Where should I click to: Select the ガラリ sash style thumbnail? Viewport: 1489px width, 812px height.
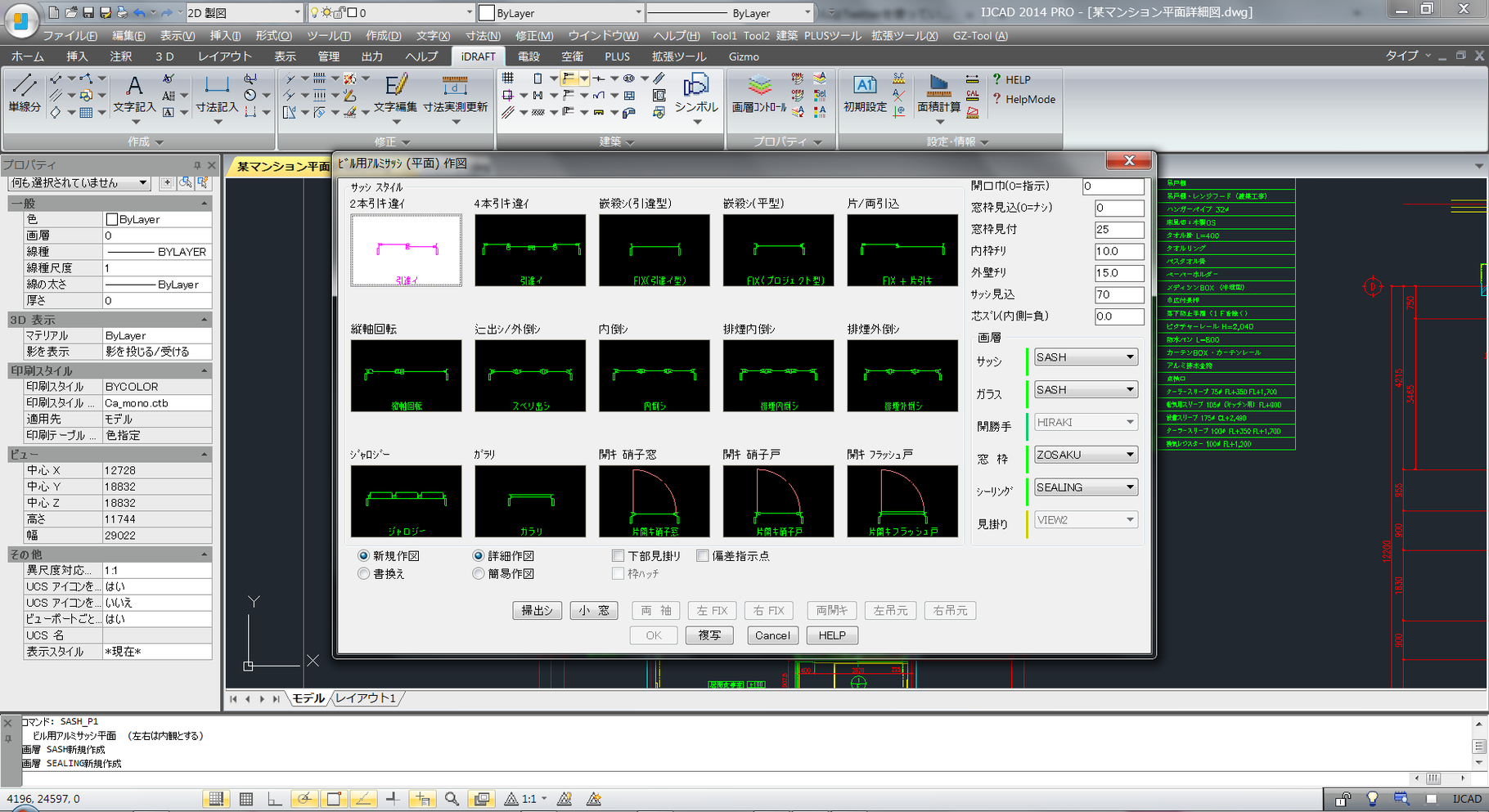[530, 501]
